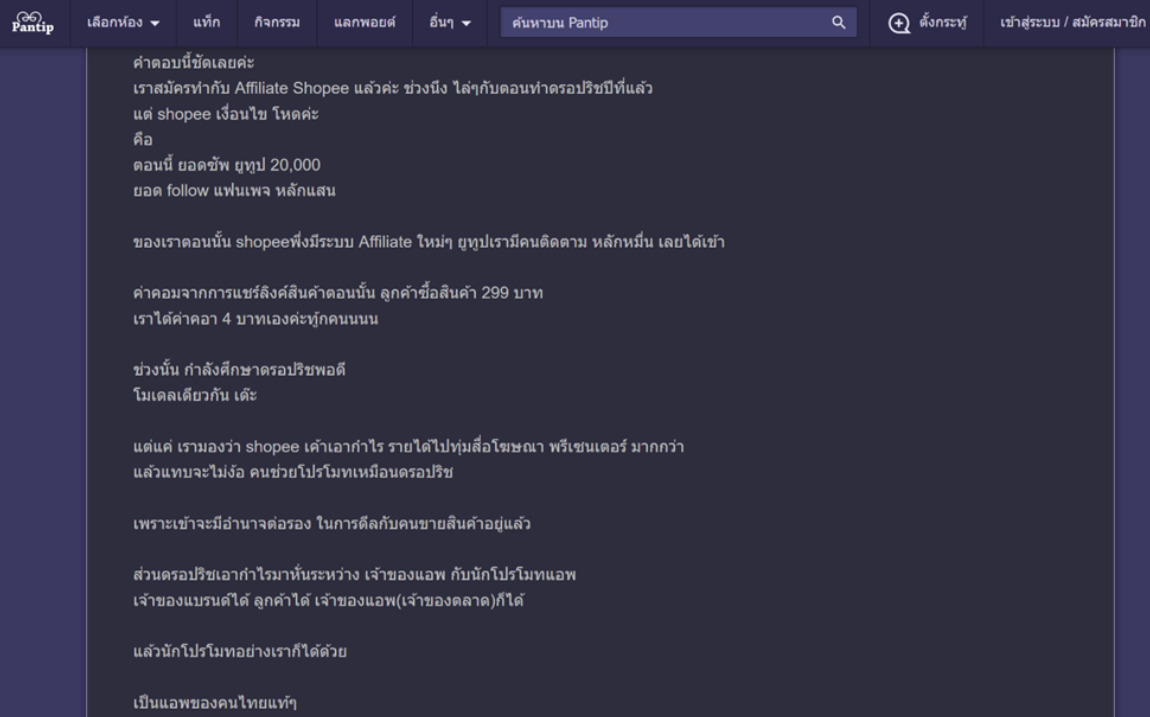
Task: Open the แลกพอยต์ menu item
Action: [365, 23]
